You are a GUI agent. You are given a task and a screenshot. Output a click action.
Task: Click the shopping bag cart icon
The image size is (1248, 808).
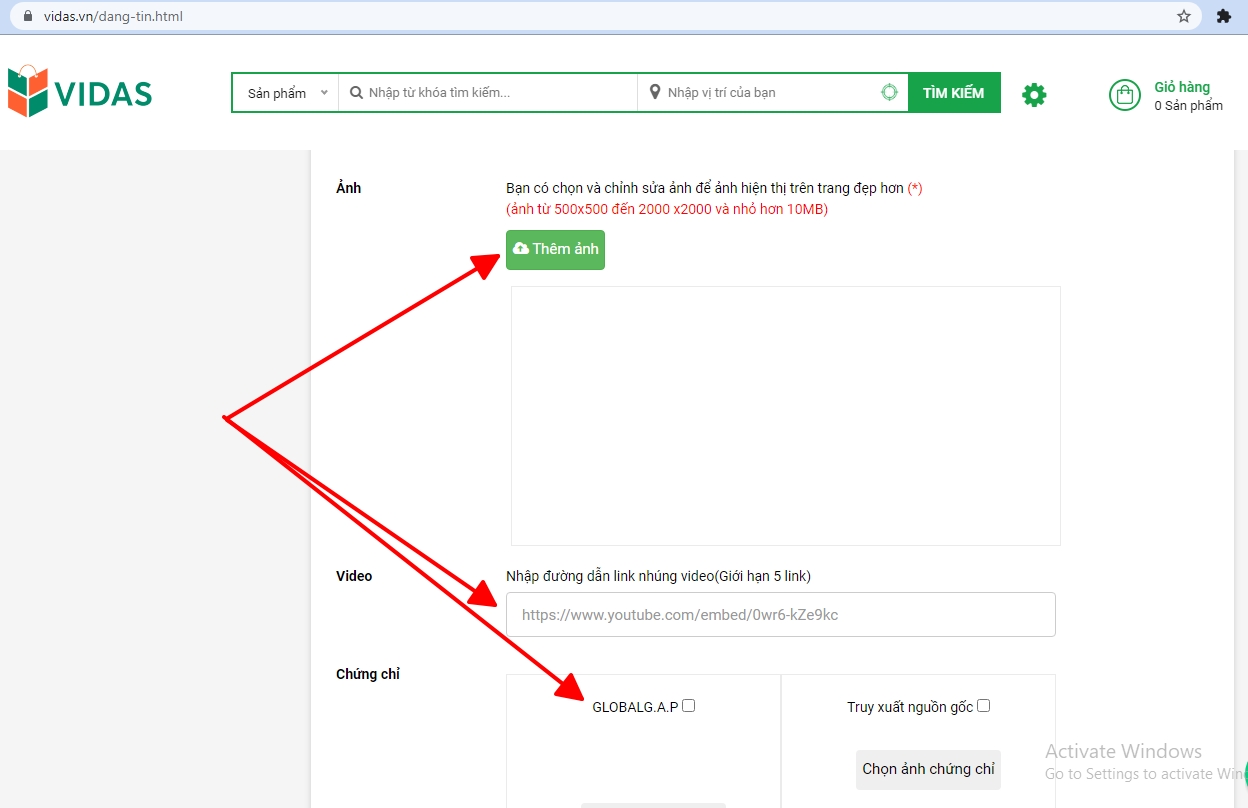(1125, 95)
